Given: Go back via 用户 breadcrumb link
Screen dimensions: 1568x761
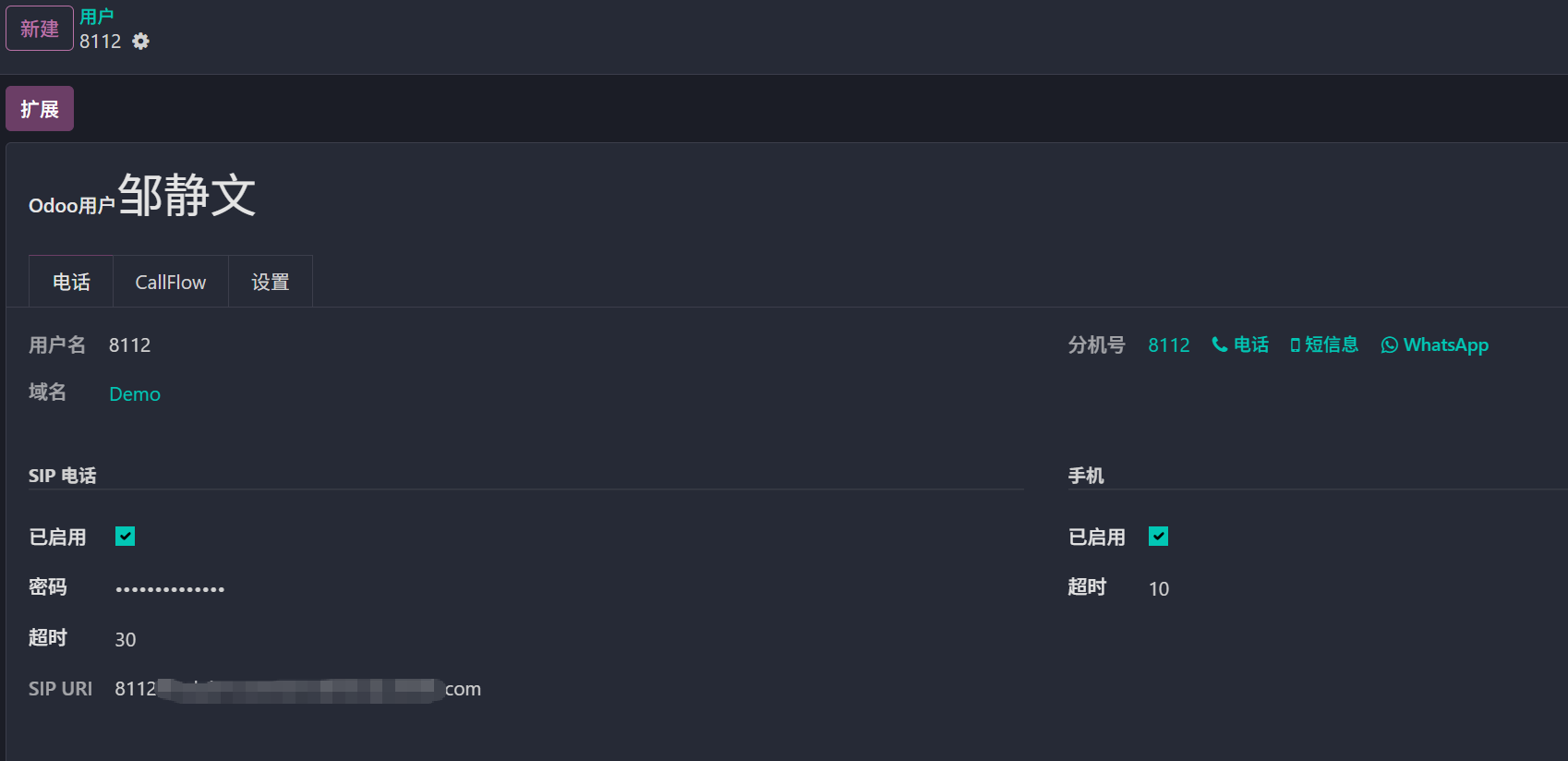Looking at the screenshot, I should [x=97, y=17].
